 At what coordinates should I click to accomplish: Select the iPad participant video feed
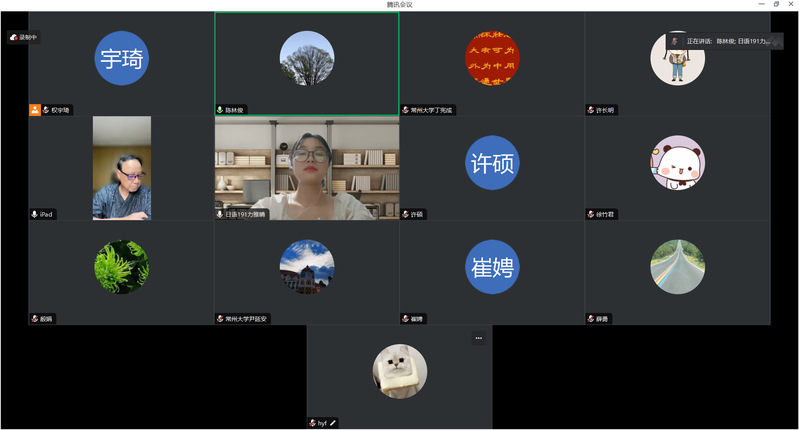(122, 167)
